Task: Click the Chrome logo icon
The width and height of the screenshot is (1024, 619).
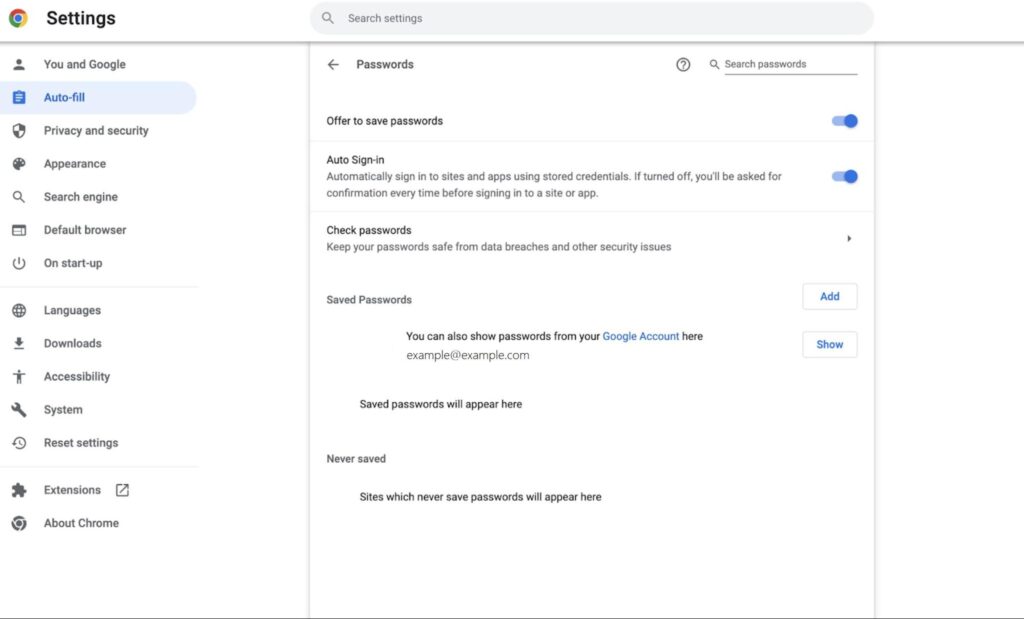Action: pyautogui.click(x=18, y=18)
